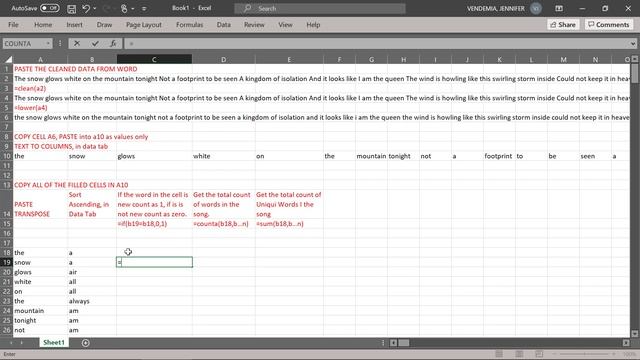Open the View tab
The image size is (640, 360).
point(285,25)
